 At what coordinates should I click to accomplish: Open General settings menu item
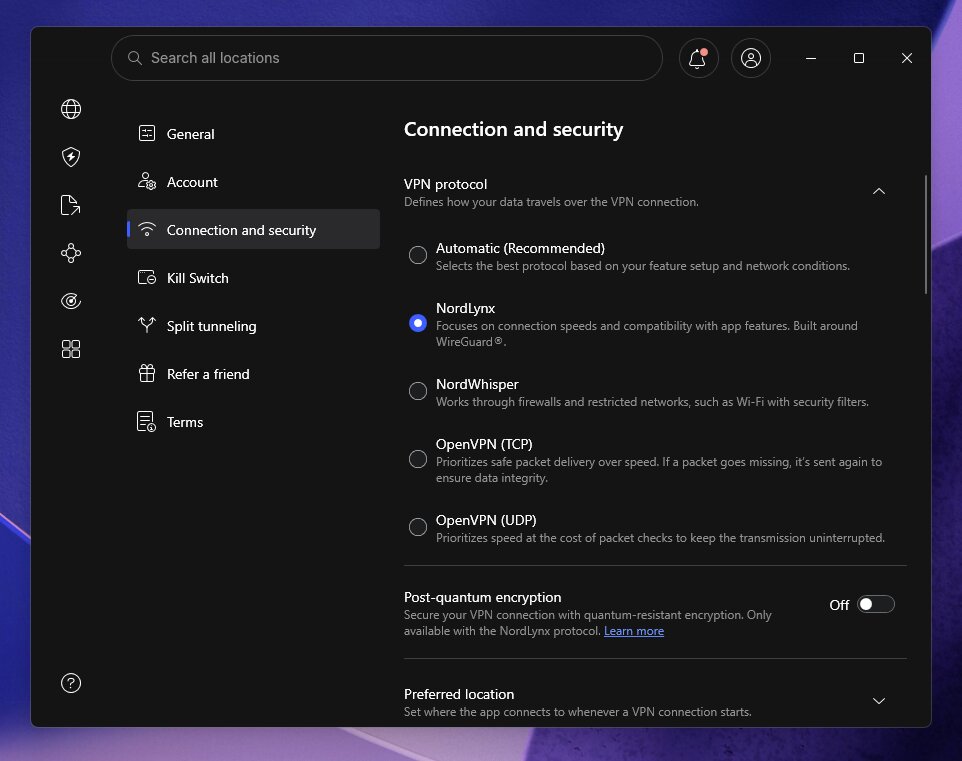pos(253,134)
